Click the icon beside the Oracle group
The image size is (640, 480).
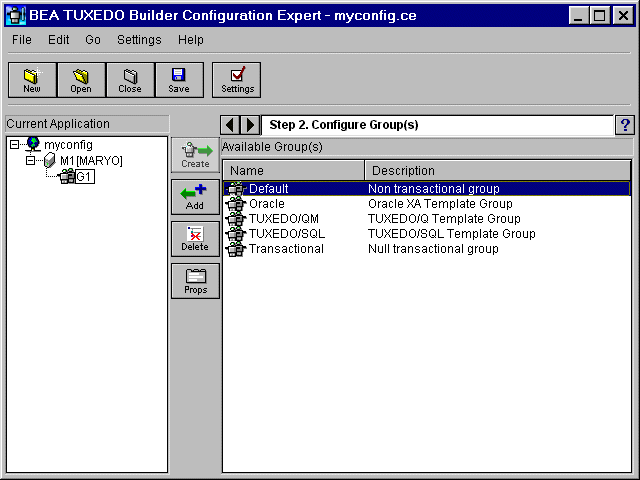(x=236, y=204)
